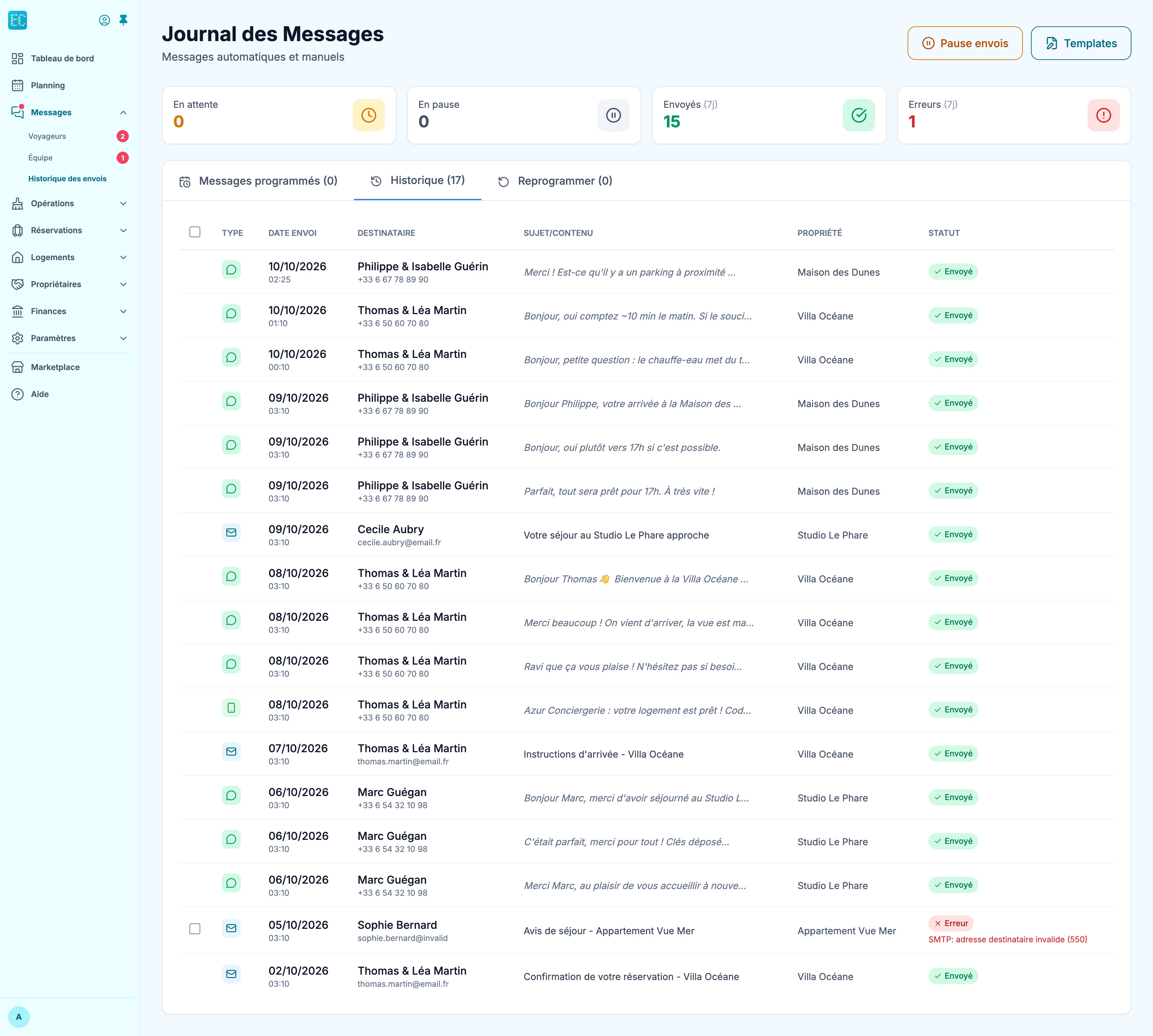Image resolution: width=1153 pixels, height=1036 pixels.
Task: Expand the Opérations menu
Action: tap(69, 203)
